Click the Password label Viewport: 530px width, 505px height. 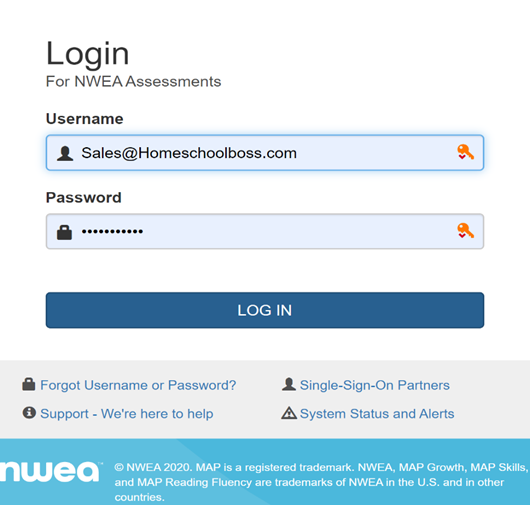click(83, 197)
